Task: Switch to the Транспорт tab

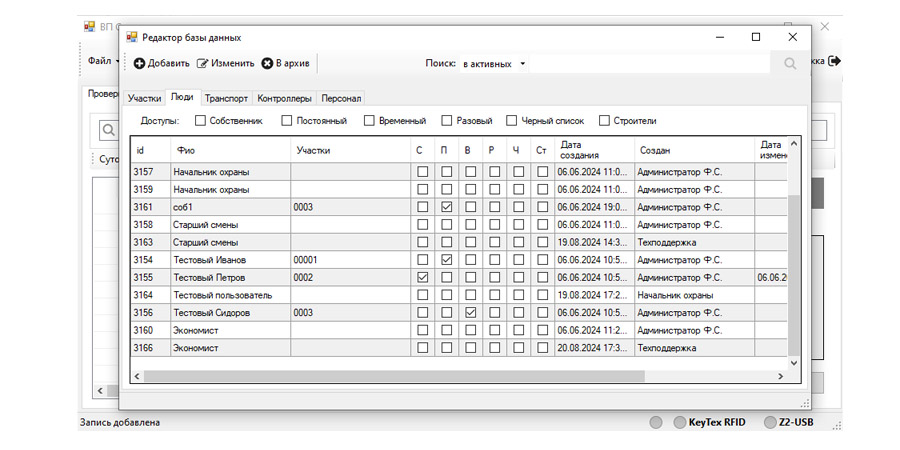Action: (x=226, y=98)
